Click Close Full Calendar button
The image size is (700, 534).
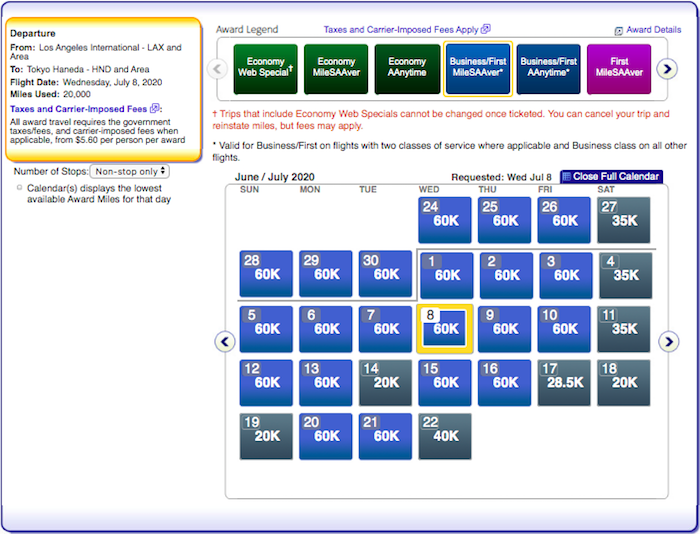point(611,176)
